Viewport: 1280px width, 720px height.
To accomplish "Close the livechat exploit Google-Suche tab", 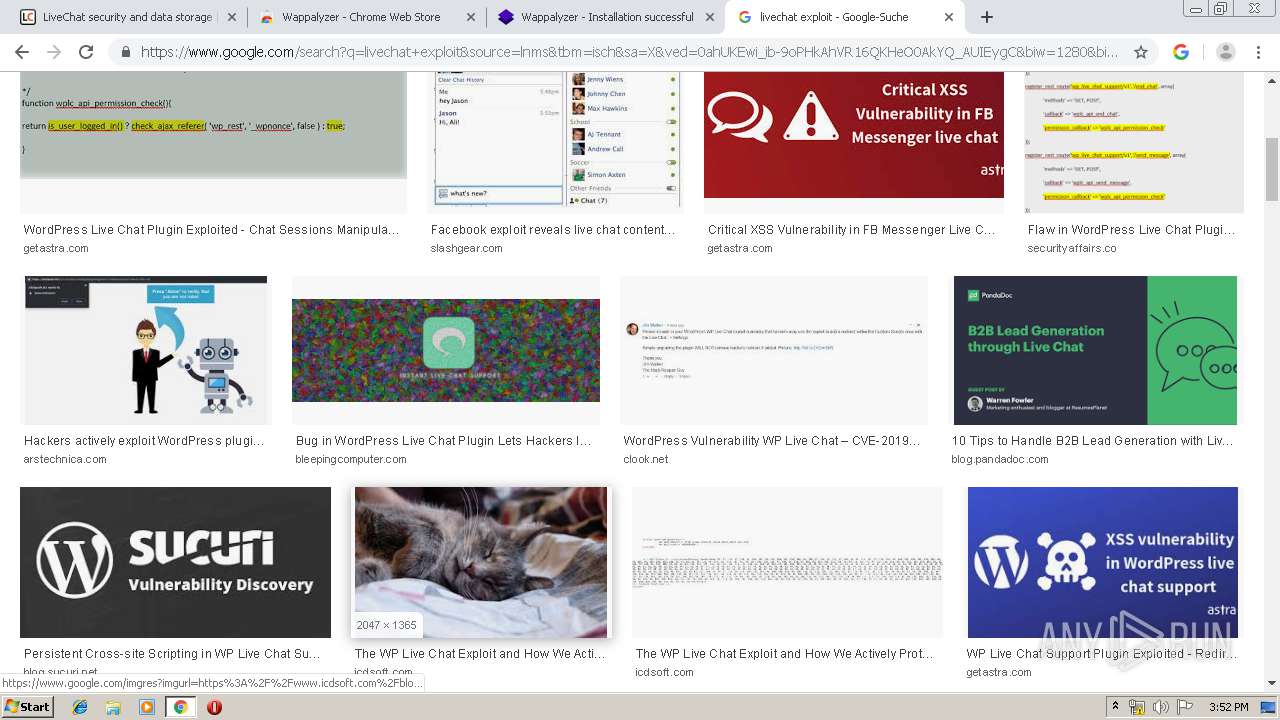I will click(x=950, y=17).
